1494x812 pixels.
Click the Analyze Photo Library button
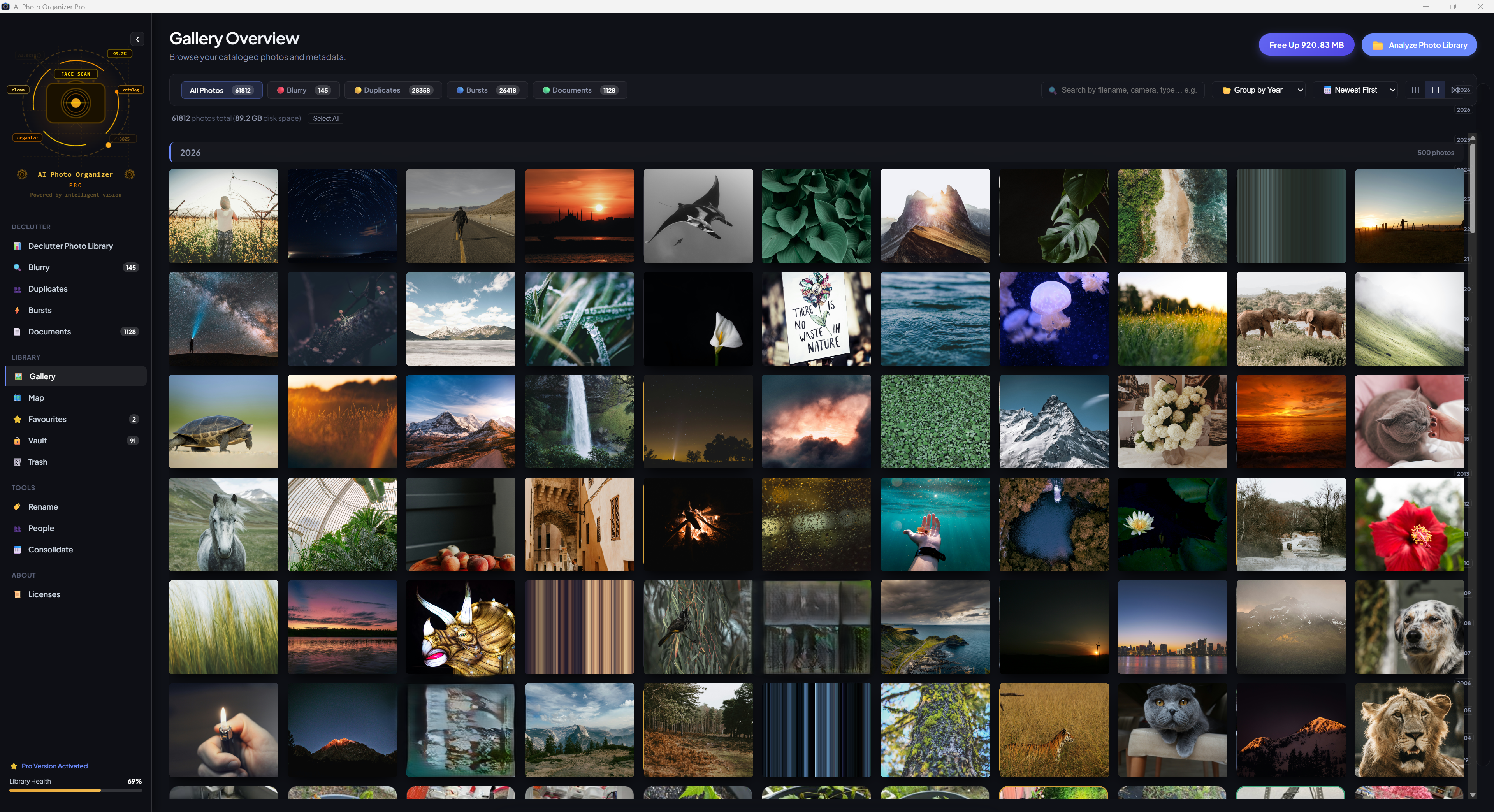[x=1419, y=45]
